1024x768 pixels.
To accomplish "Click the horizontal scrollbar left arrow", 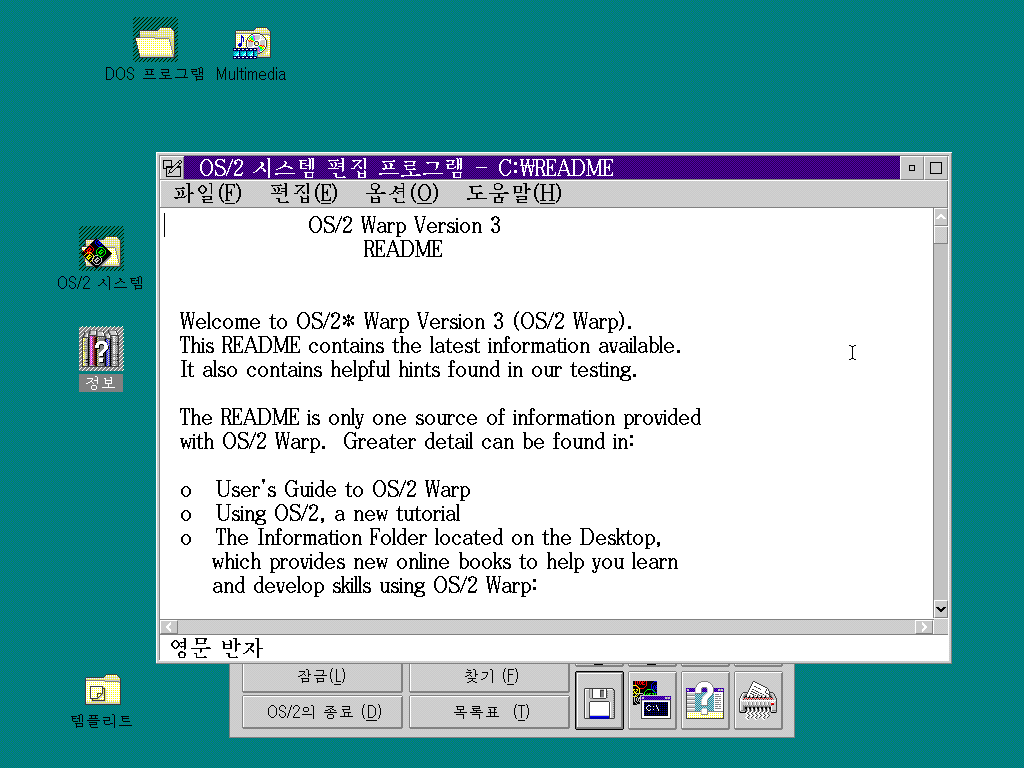I will click(x=169, y=627).
